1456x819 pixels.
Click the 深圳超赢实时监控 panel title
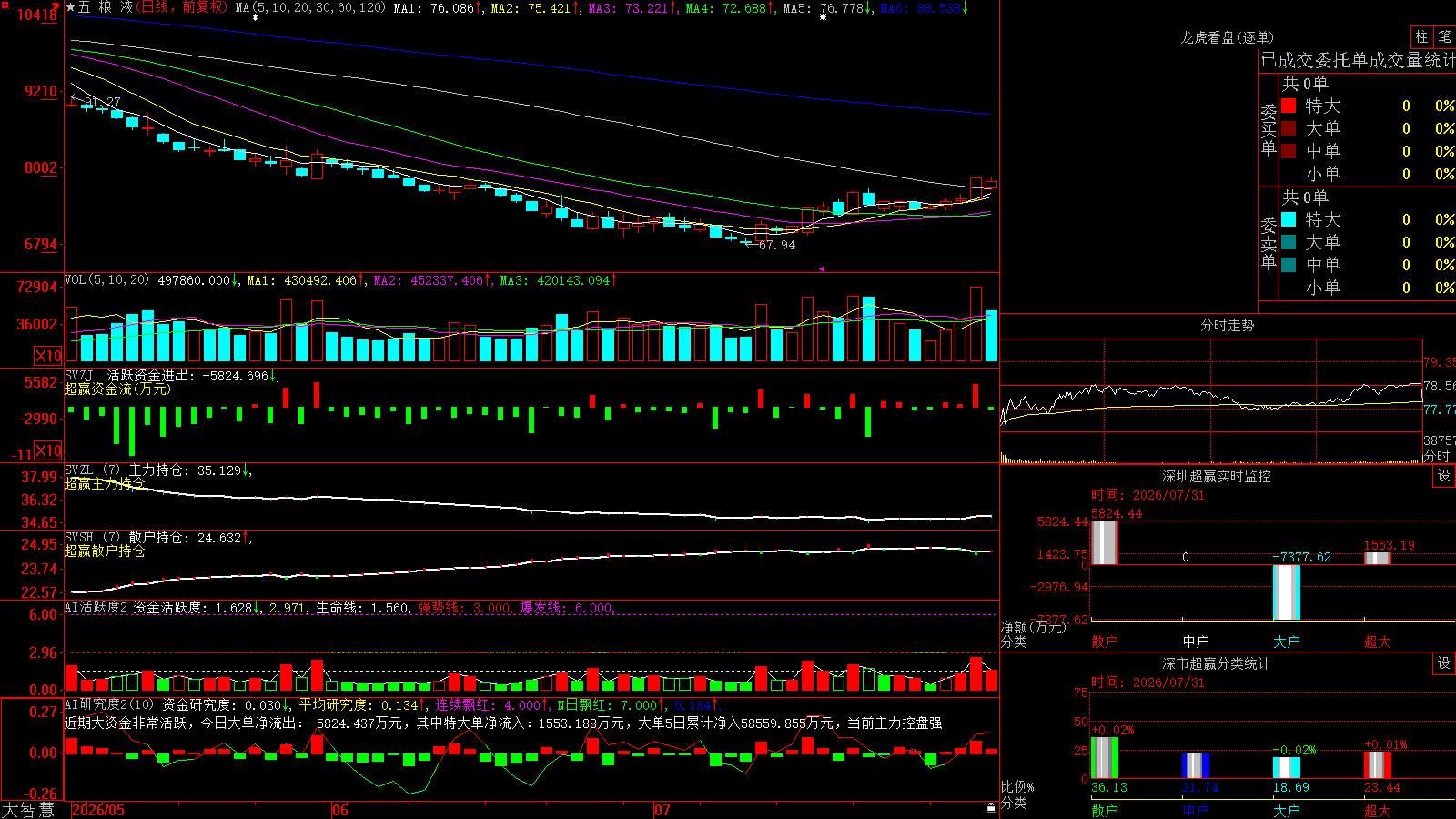pyautogui.click(x=1217, y=476)
